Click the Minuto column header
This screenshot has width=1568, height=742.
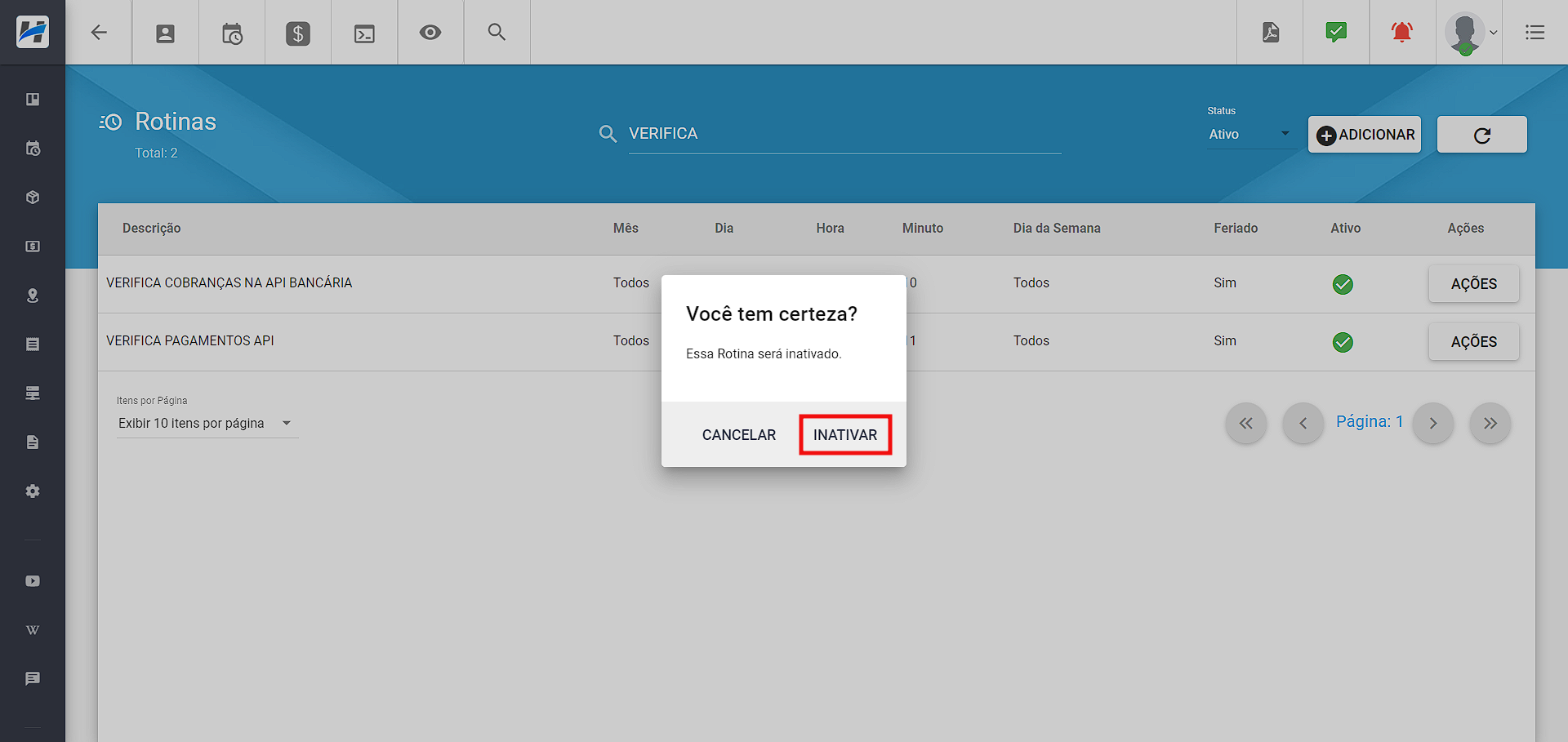point(923,229)
